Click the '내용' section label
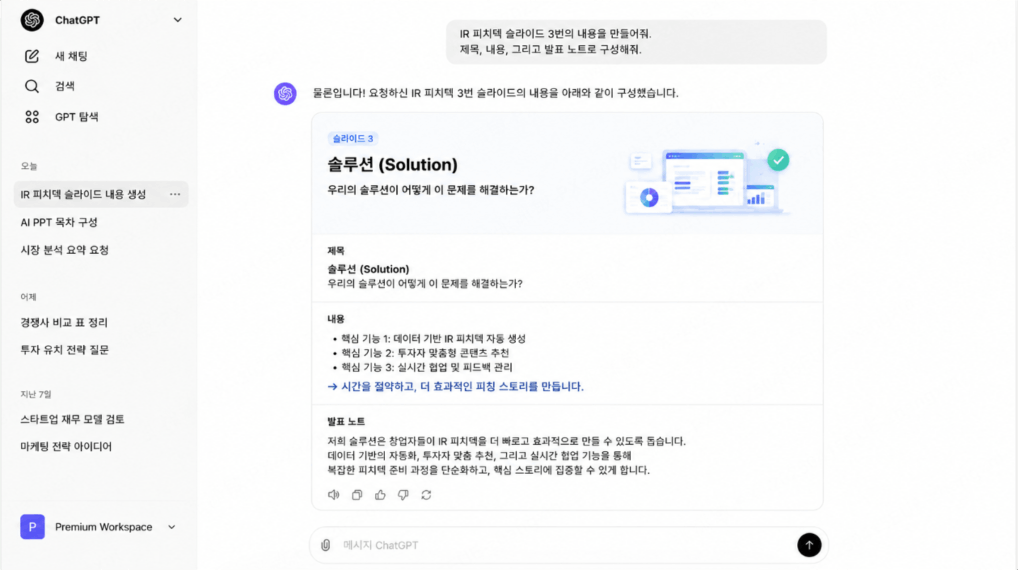1018x570 pixels. pyautogui.click(x=336, y=319)
